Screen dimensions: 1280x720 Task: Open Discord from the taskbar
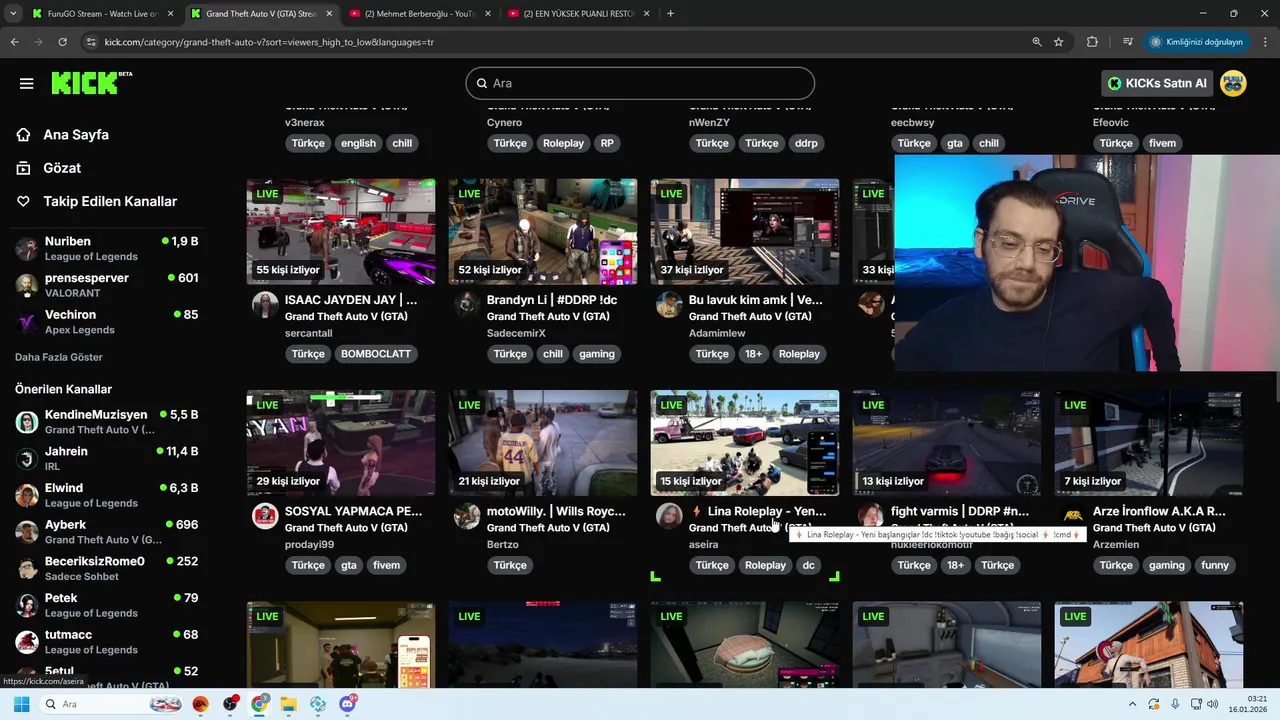pos(348,704)
